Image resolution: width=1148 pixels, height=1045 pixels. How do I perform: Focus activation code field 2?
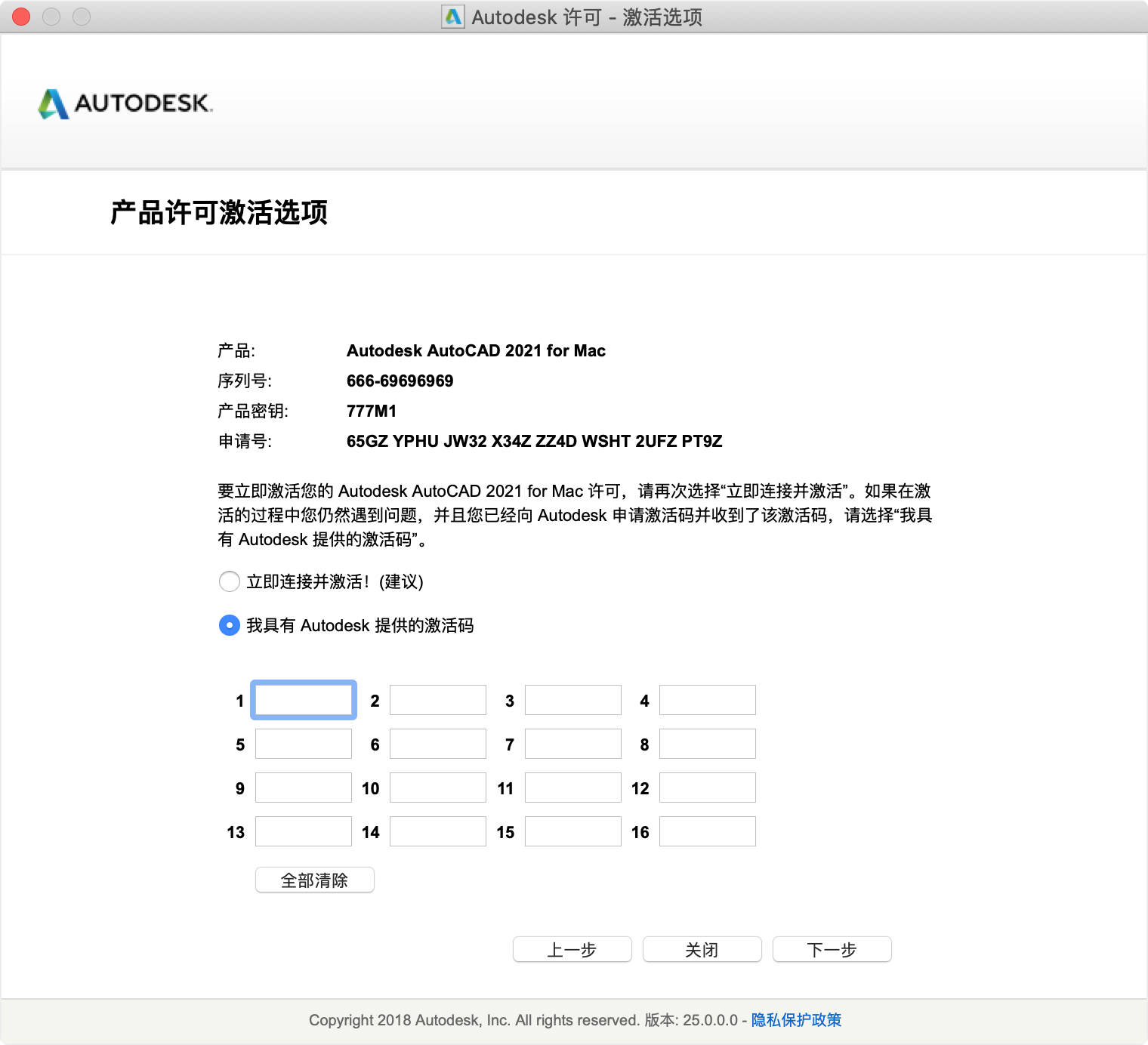coord(438,700)
